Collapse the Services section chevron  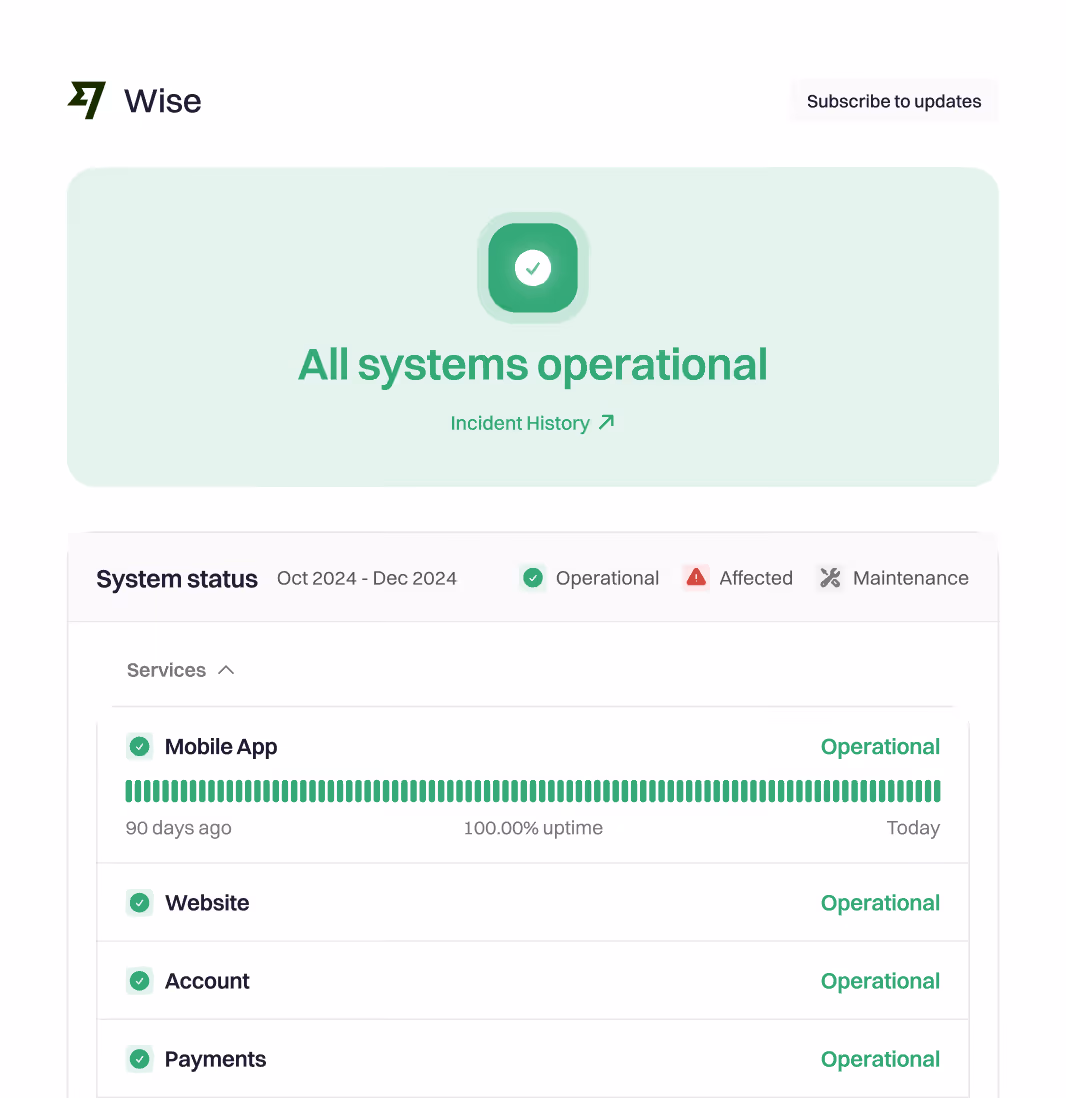[226, 670]
